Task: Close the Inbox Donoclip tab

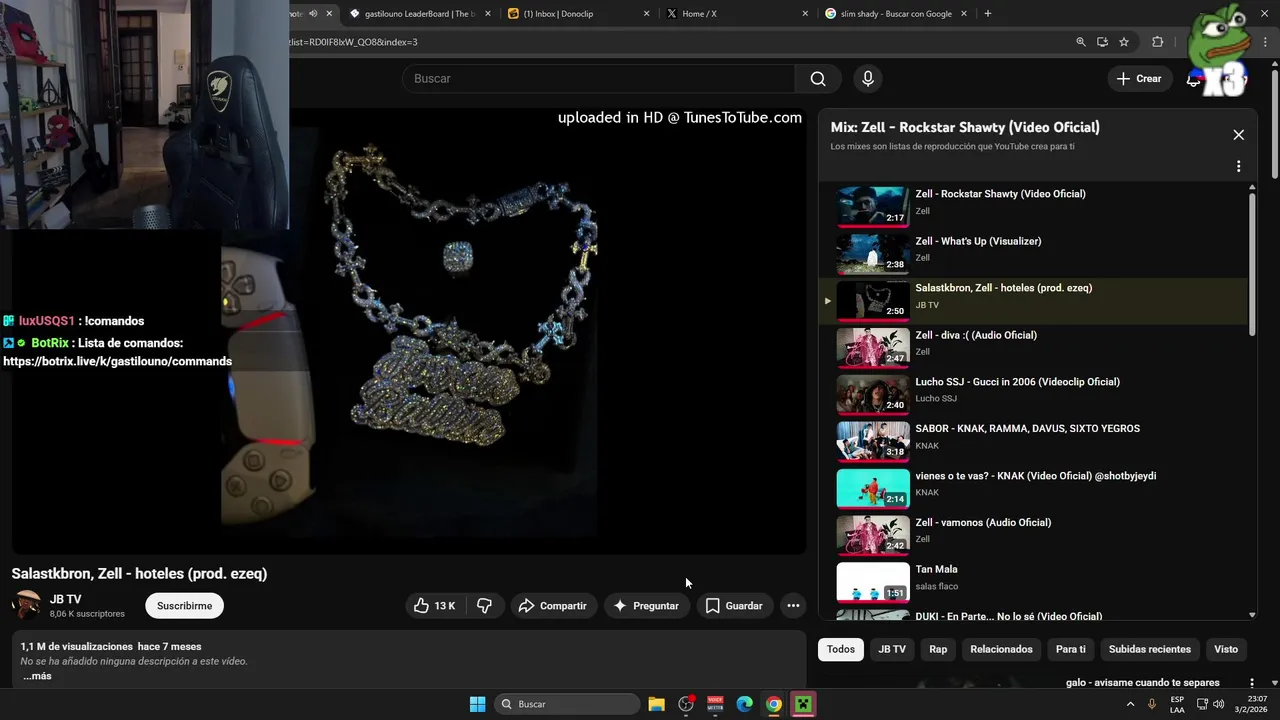Action: point(646,14)
